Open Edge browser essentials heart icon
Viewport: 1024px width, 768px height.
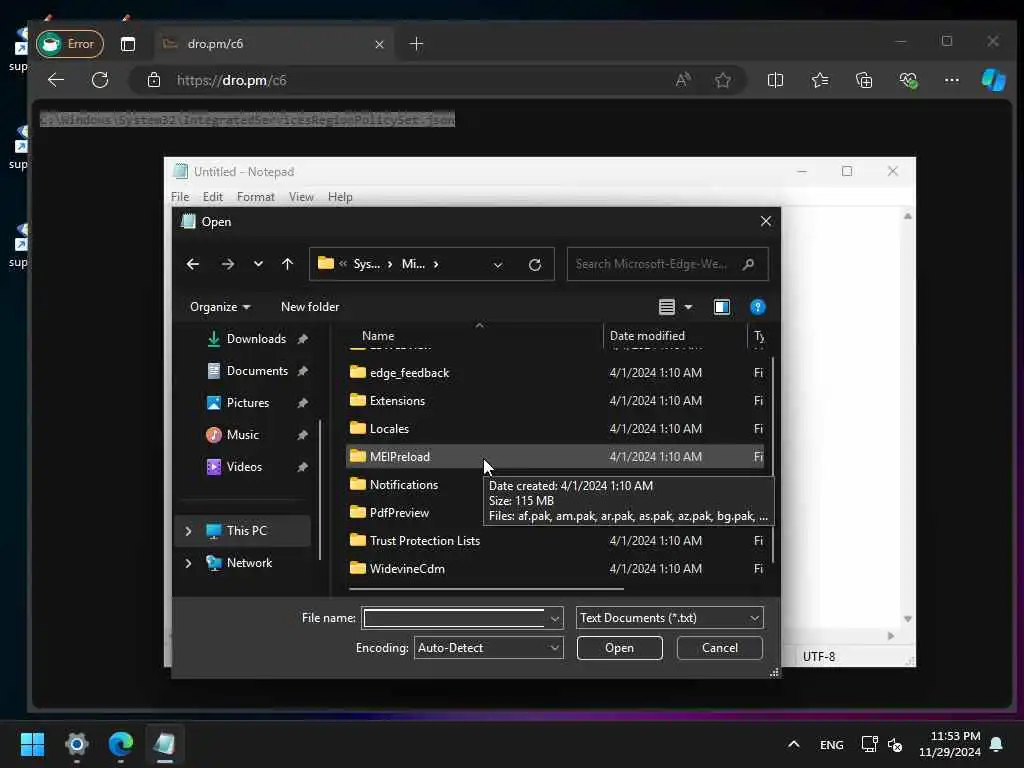(x=908, y=80)
